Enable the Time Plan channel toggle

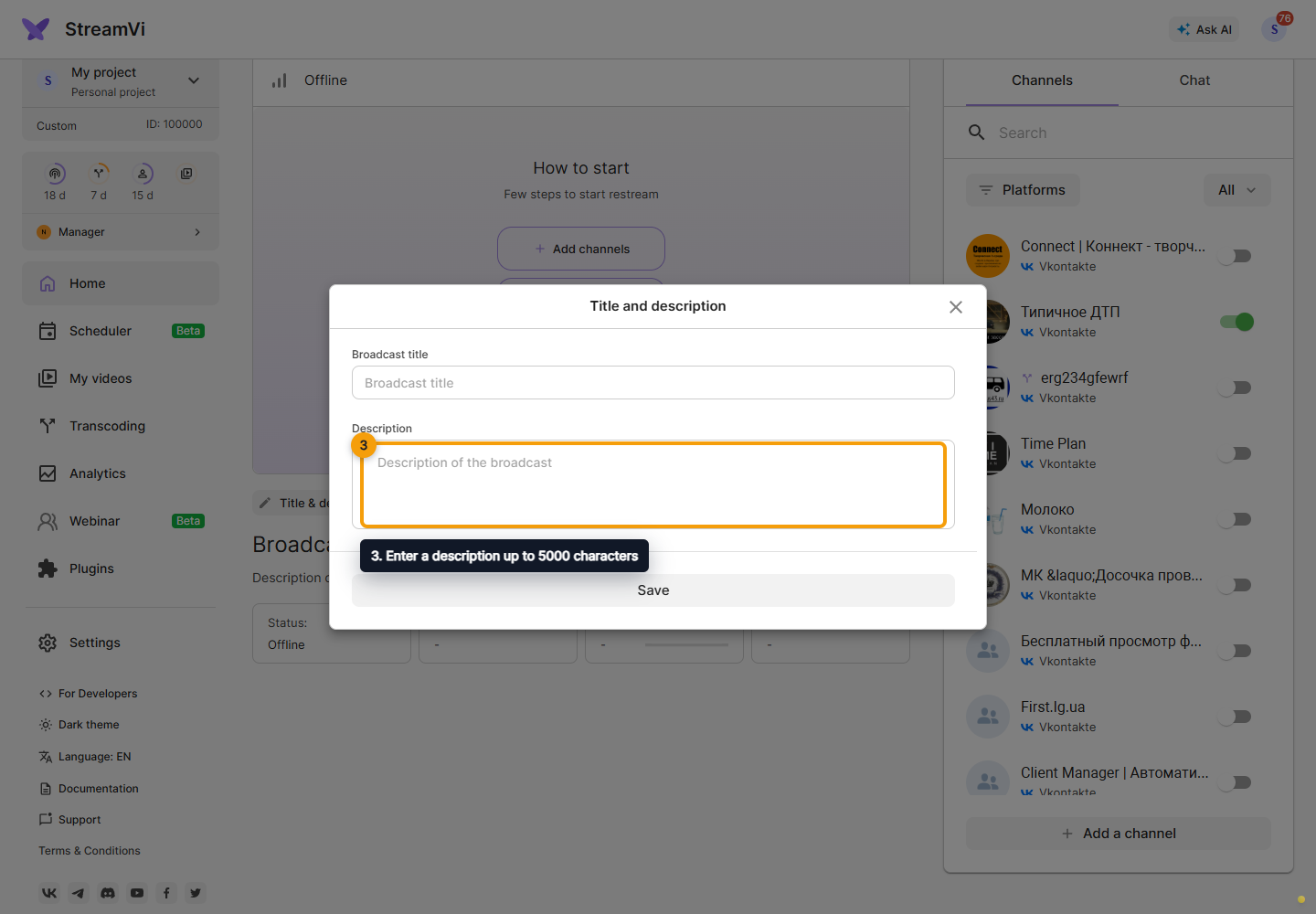[x=1236, y=453]
